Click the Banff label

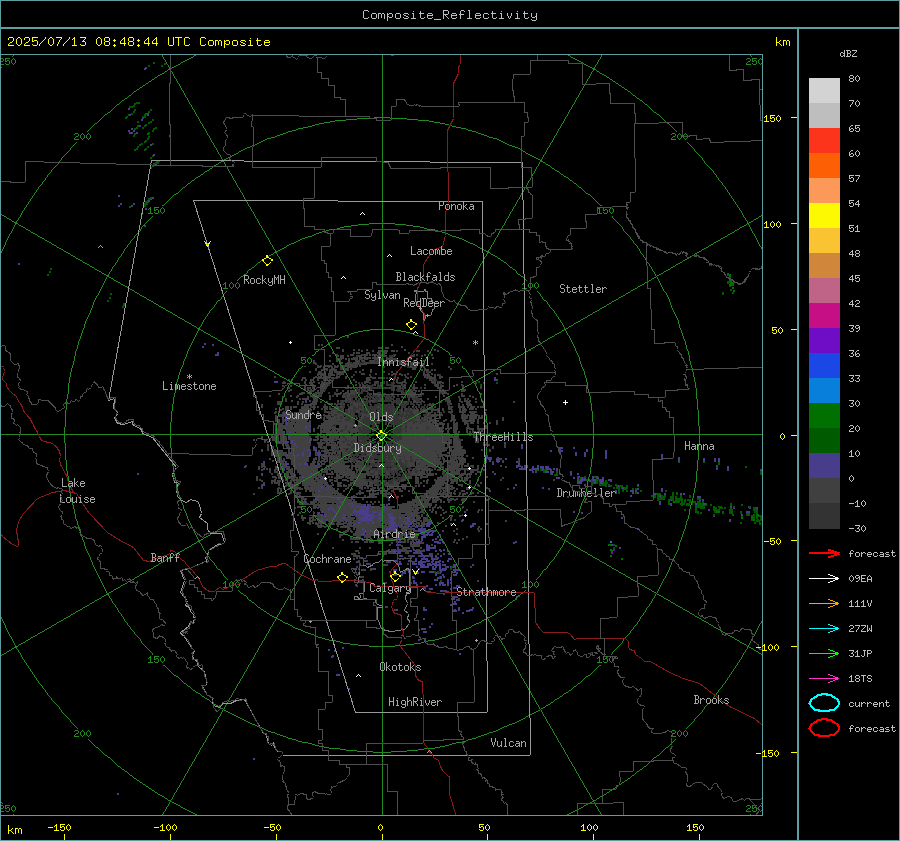(x=165, y=558)
